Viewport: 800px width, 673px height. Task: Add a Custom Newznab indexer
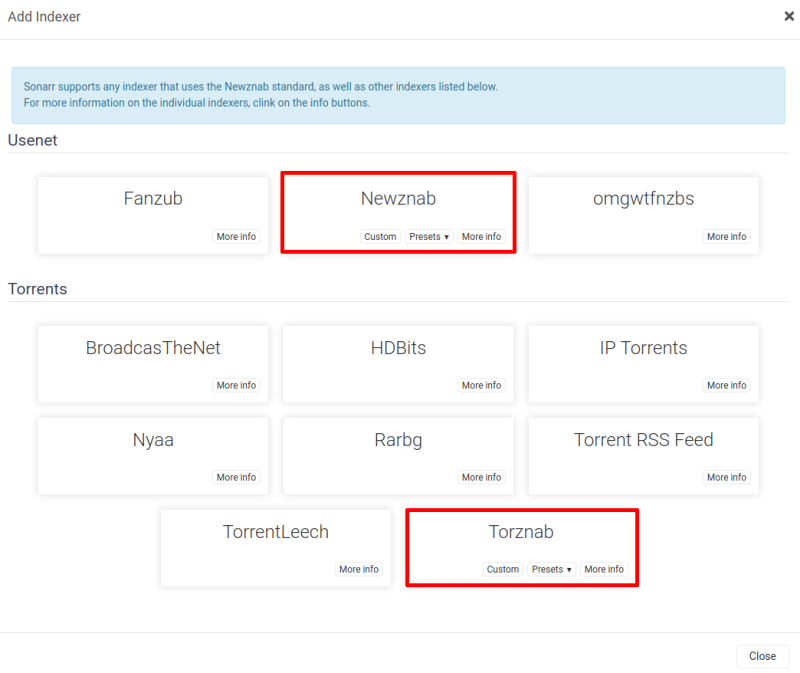(x=380, y=236)
